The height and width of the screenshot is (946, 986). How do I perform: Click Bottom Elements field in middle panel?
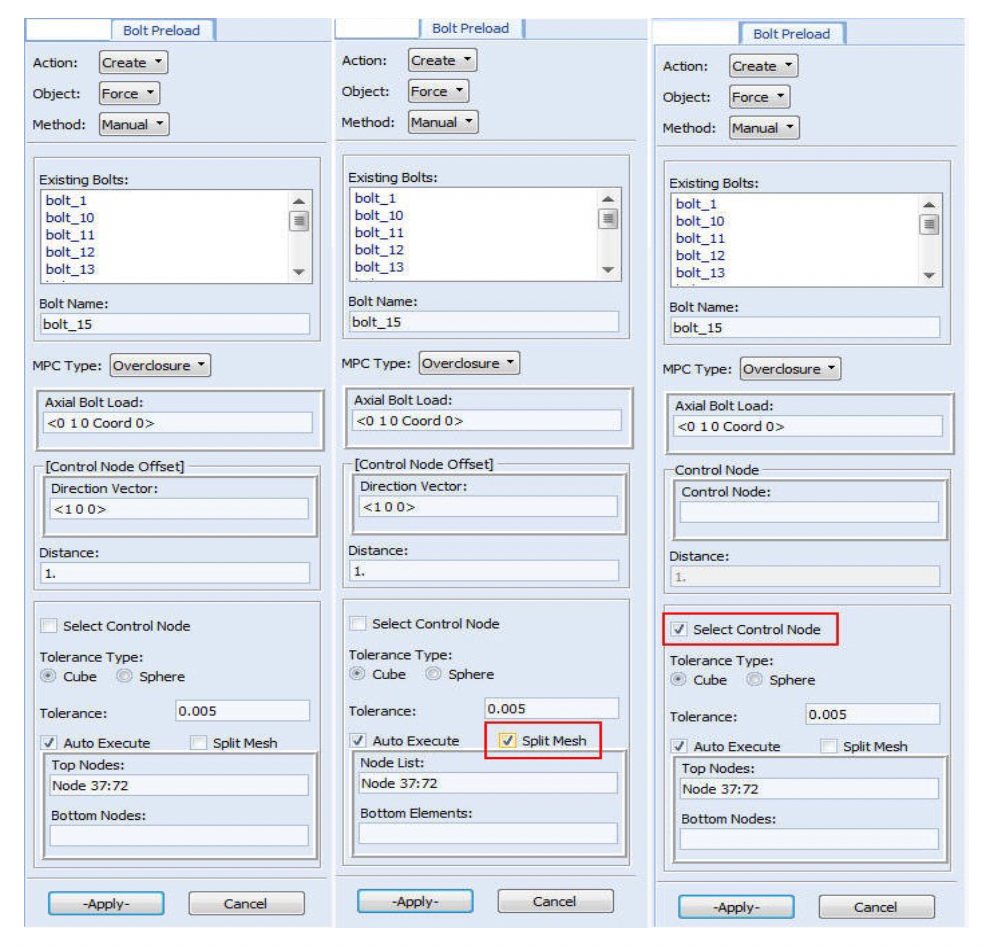point(488,833)
